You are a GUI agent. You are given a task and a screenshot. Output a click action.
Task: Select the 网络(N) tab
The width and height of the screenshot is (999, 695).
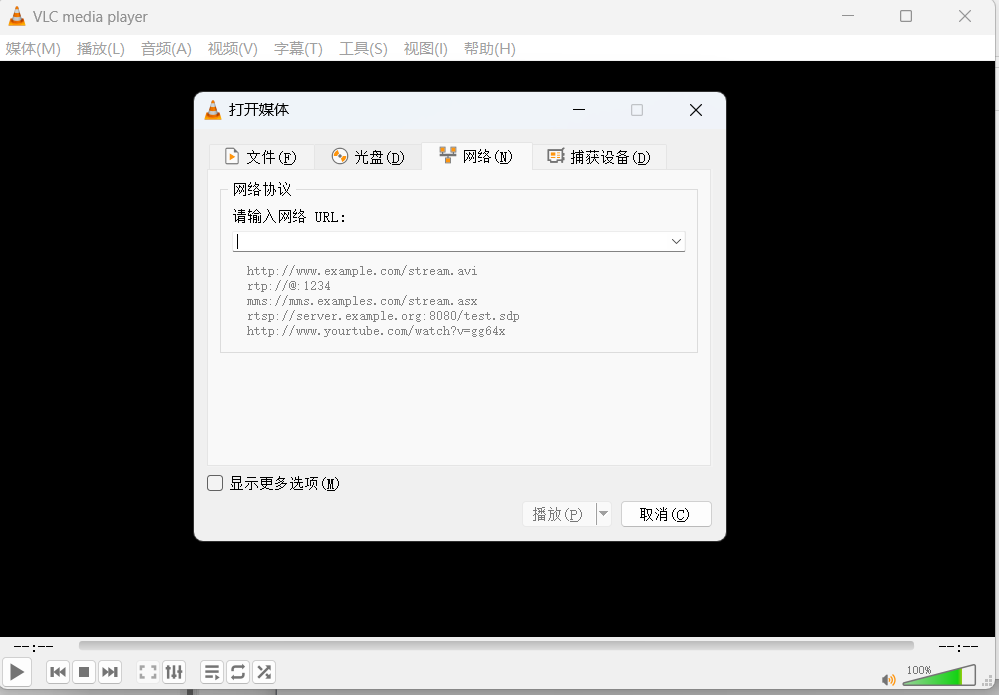(x=477, y=156)
